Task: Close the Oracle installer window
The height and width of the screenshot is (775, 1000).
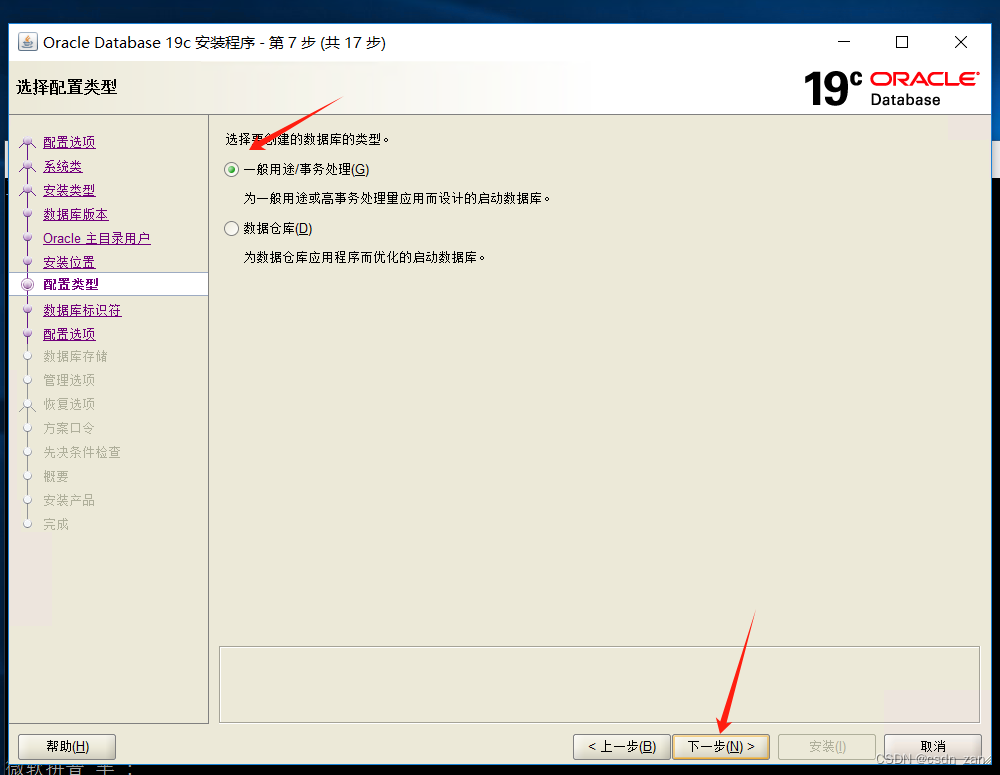Action: point(960,42)
